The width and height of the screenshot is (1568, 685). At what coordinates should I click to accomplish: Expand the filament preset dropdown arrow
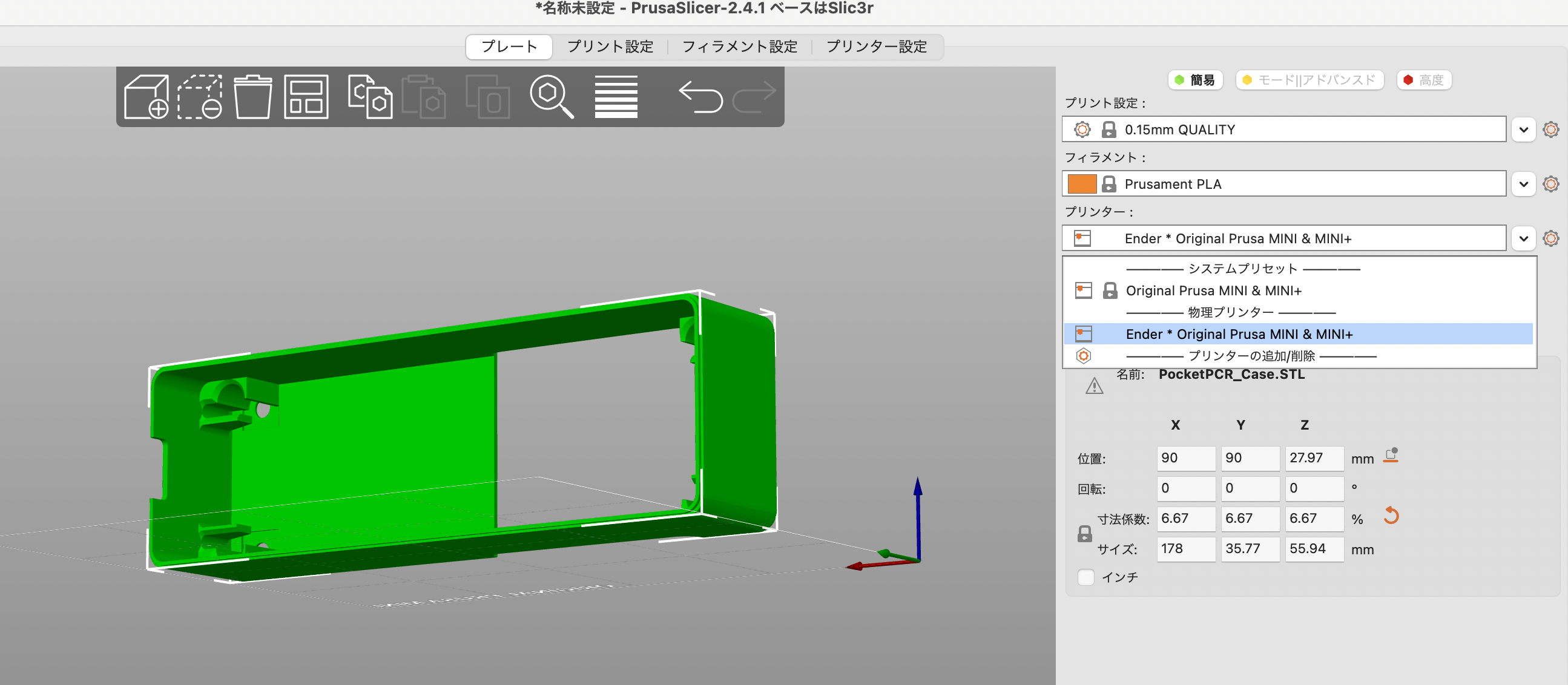1523,184
